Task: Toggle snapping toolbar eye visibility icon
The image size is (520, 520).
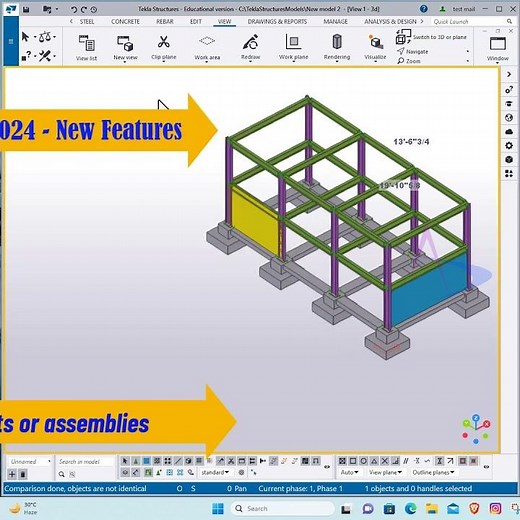Action: click(x=486, y=467)
